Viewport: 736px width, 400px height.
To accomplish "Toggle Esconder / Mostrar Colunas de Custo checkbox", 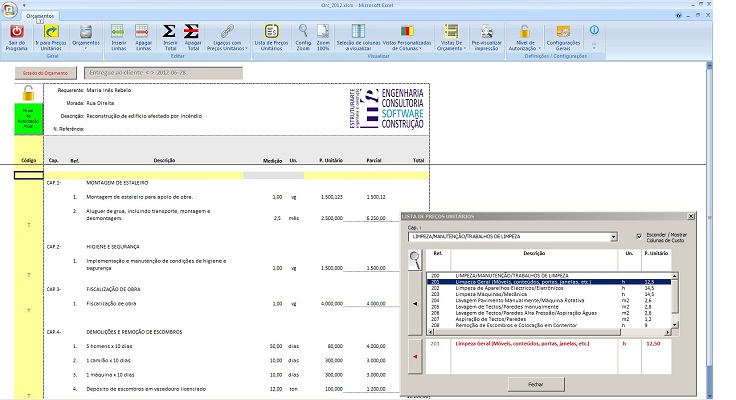I will click(x=639, y=237).
